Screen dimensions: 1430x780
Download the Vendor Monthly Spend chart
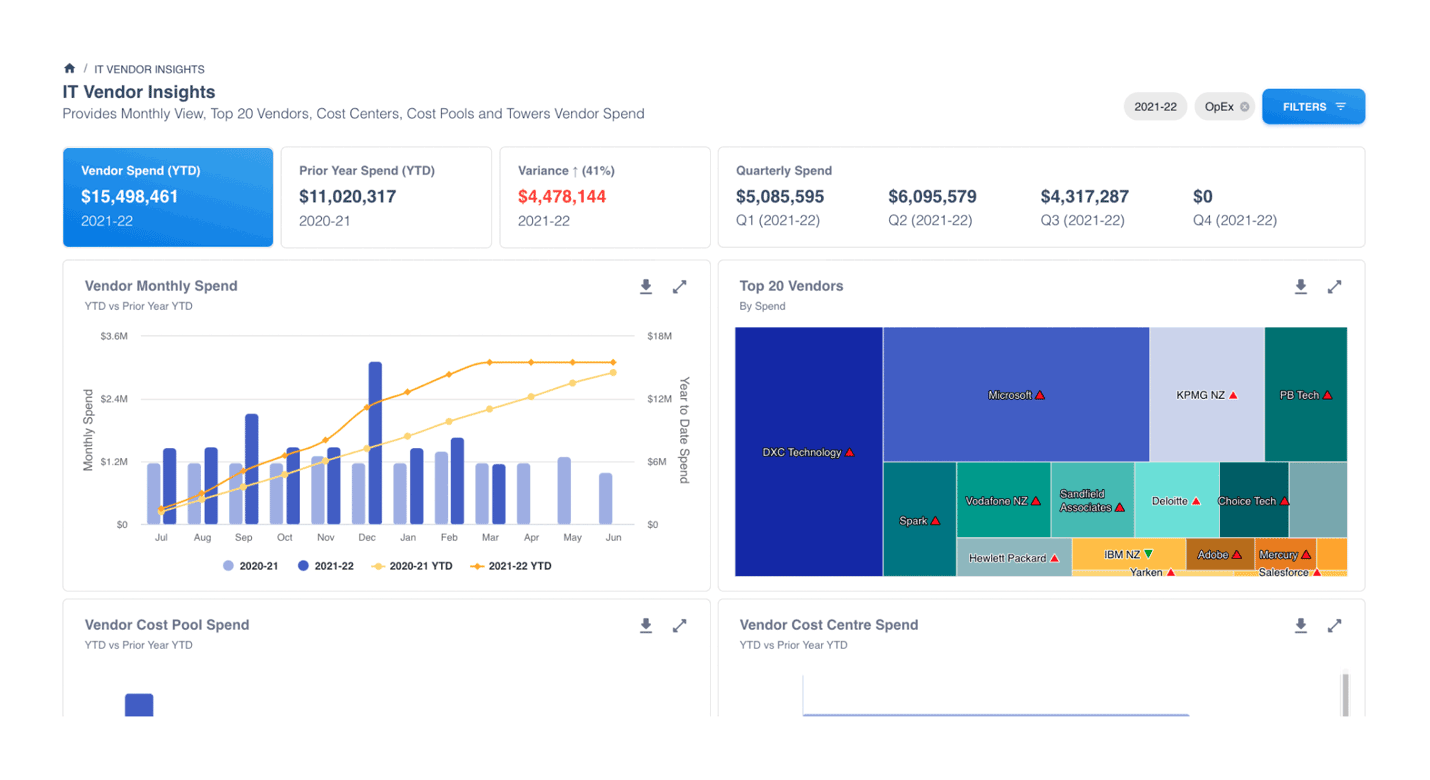[x=646, y=287]
